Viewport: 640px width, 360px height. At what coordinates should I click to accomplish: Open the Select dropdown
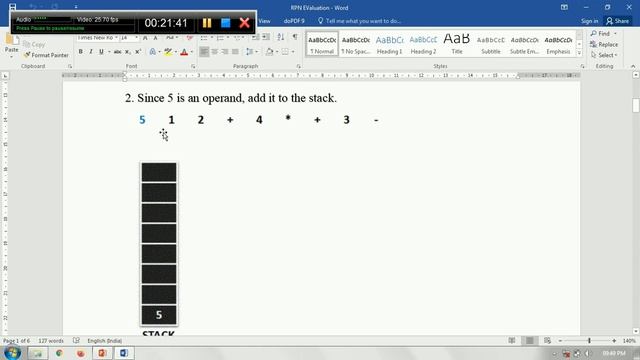click(604, 55)
